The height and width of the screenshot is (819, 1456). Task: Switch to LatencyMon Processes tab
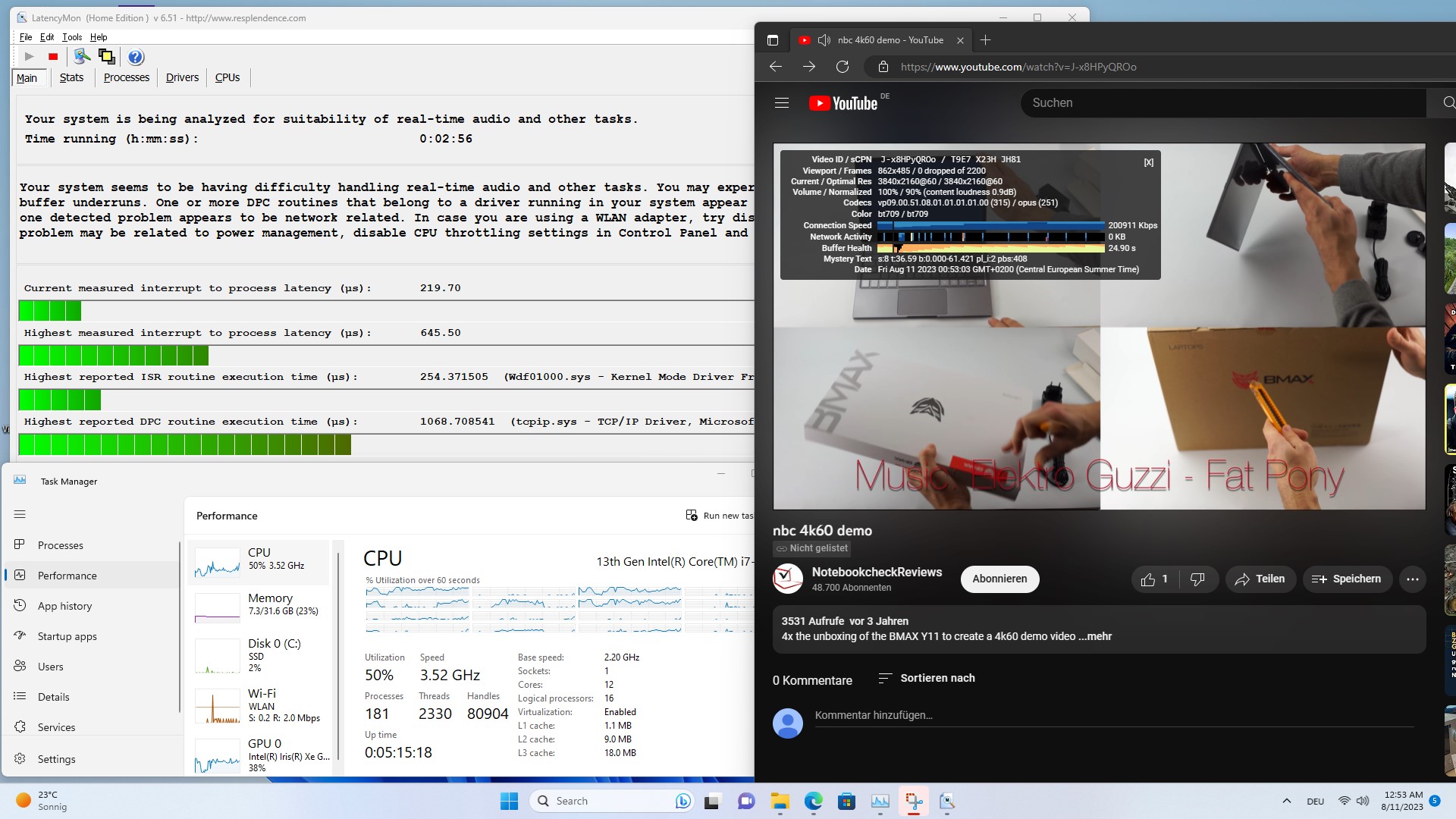127,77
